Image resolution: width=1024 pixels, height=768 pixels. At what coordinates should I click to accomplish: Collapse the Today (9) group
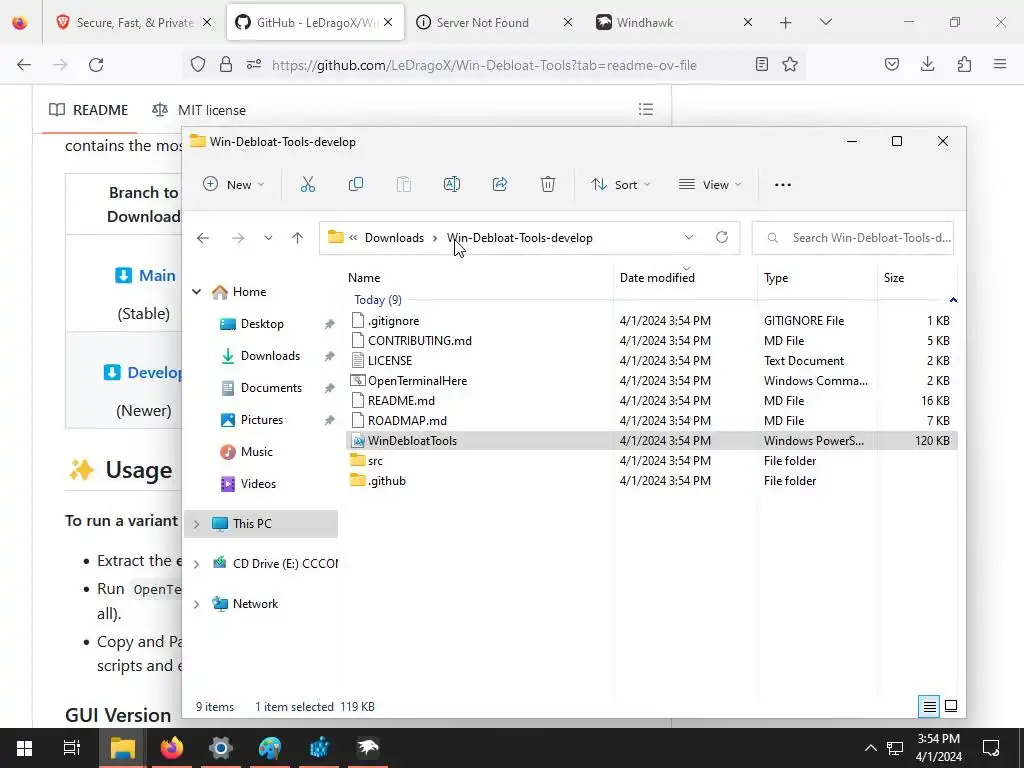(953, 300)
